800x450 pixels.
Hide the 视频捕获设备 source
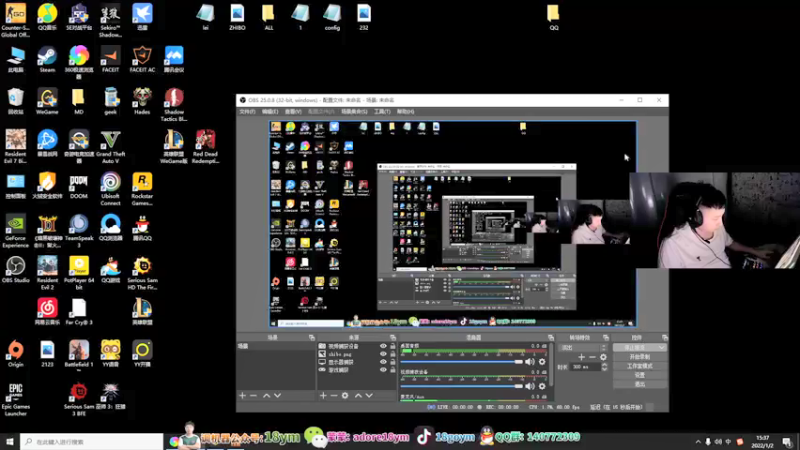click(383, 346)
